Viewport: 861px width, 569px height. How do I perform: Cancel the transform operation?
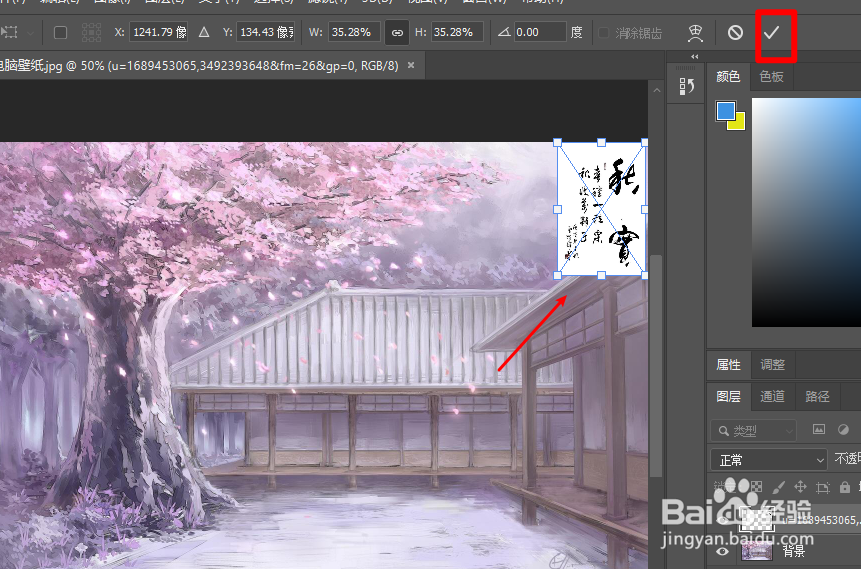click(x=735, y=33)
